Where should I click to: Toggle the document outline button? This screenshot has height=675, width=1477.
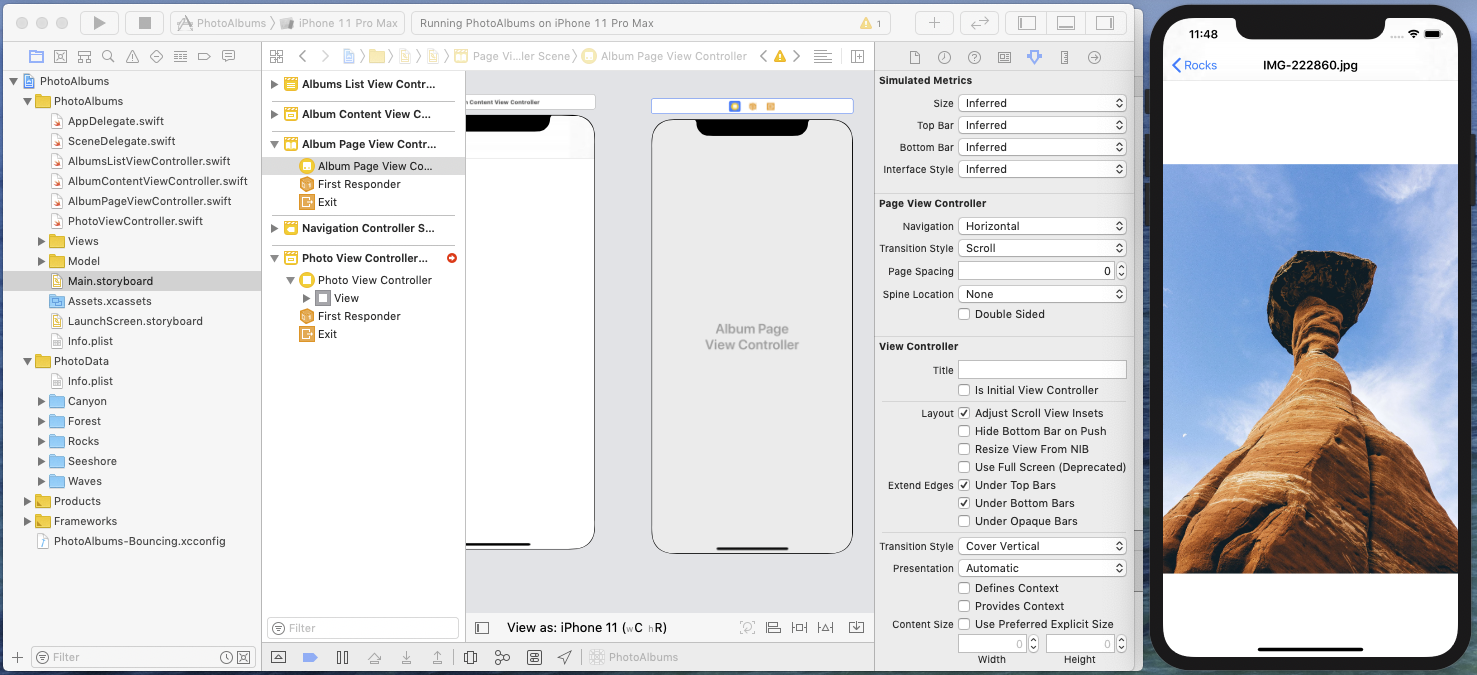482,628
